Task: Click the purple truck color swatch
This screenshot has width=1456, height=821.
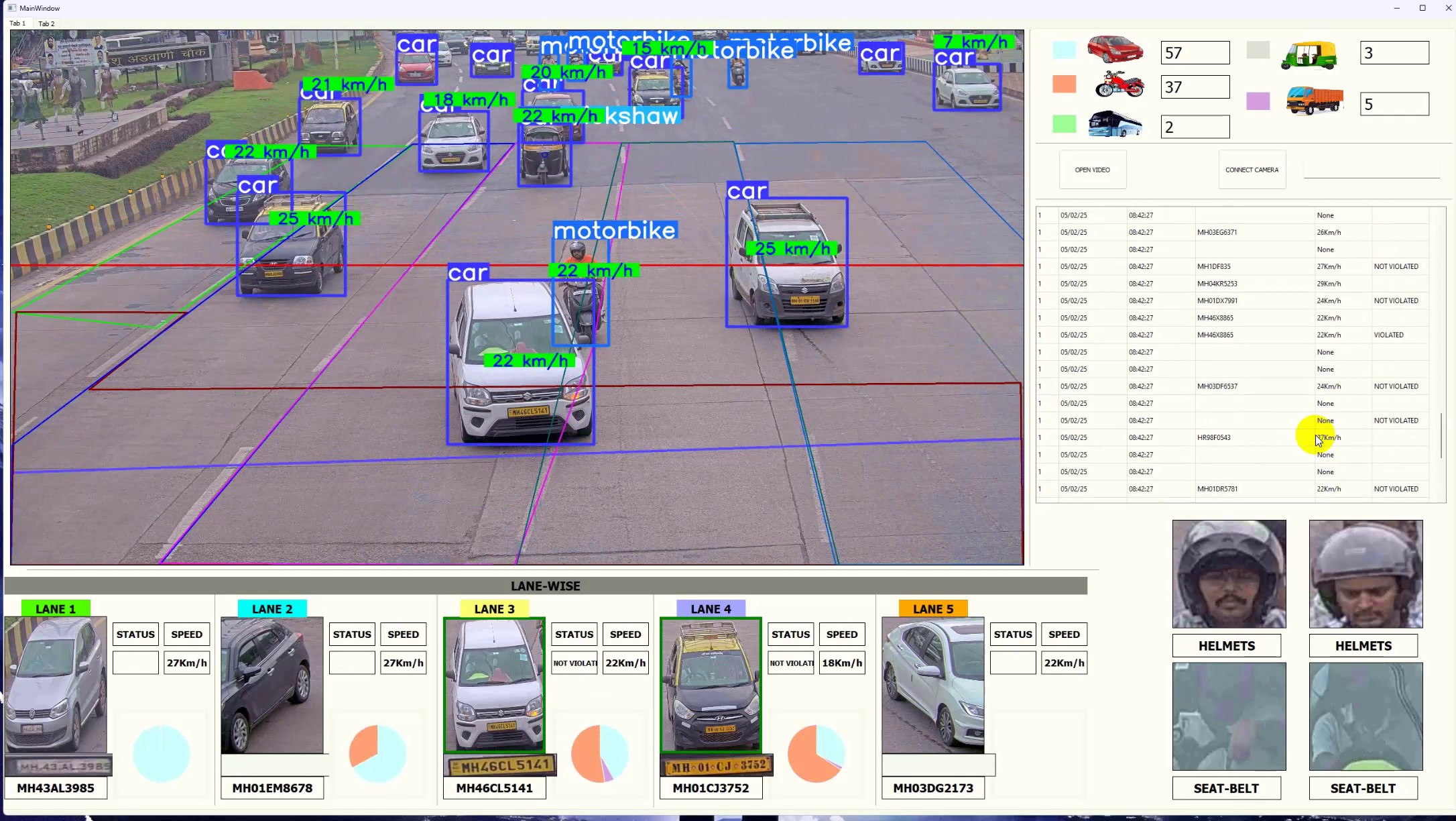Action: 1258,101
